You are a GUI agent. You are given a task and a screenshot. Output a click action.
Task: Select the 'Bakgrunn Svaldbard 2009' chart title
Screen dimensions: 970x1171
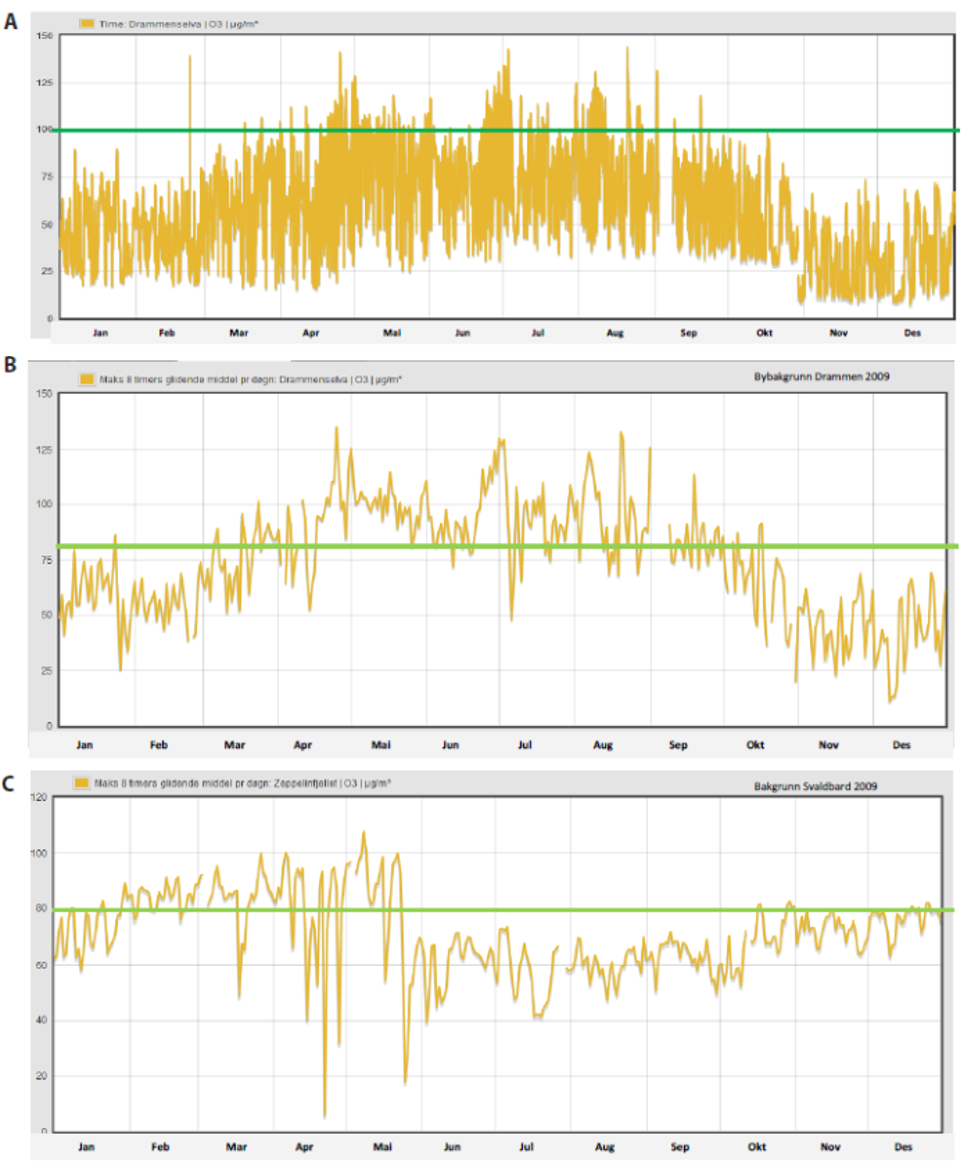[x=815, y=787]
